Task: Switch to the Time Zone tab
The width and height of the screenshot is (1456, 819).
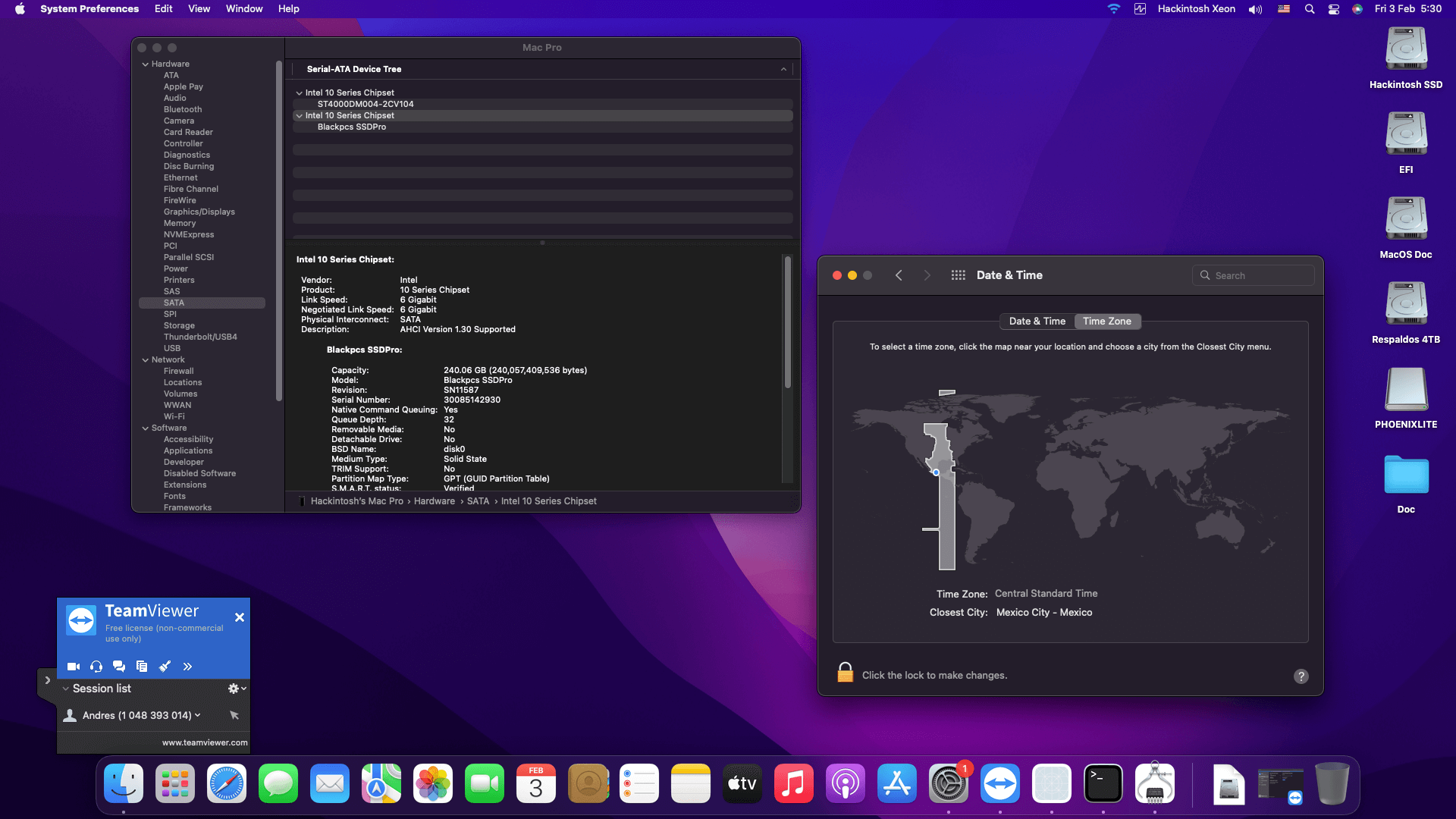Action: coord(1106,322)
